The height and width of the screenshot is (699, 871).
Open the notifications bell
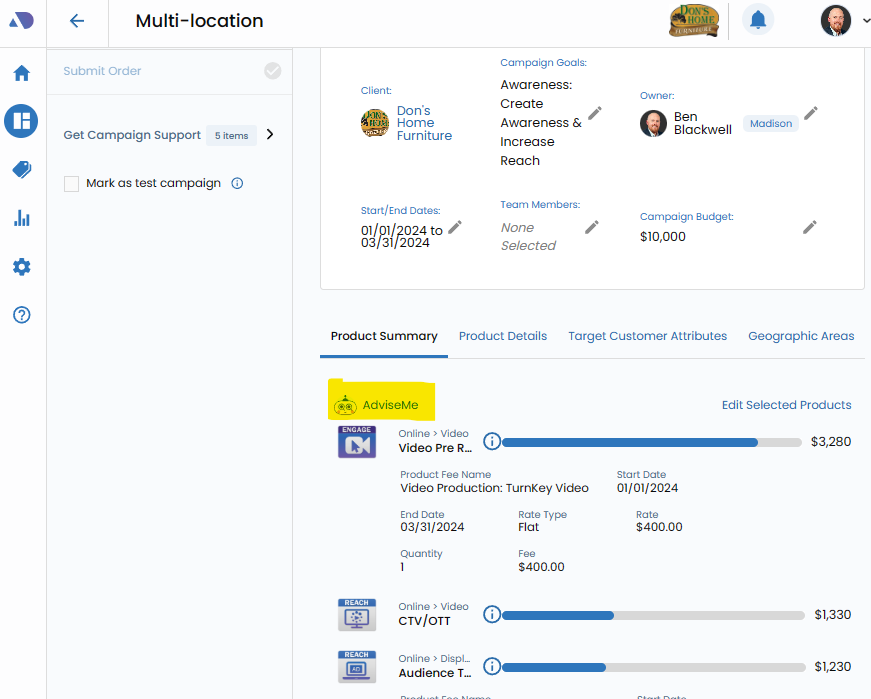758,20
